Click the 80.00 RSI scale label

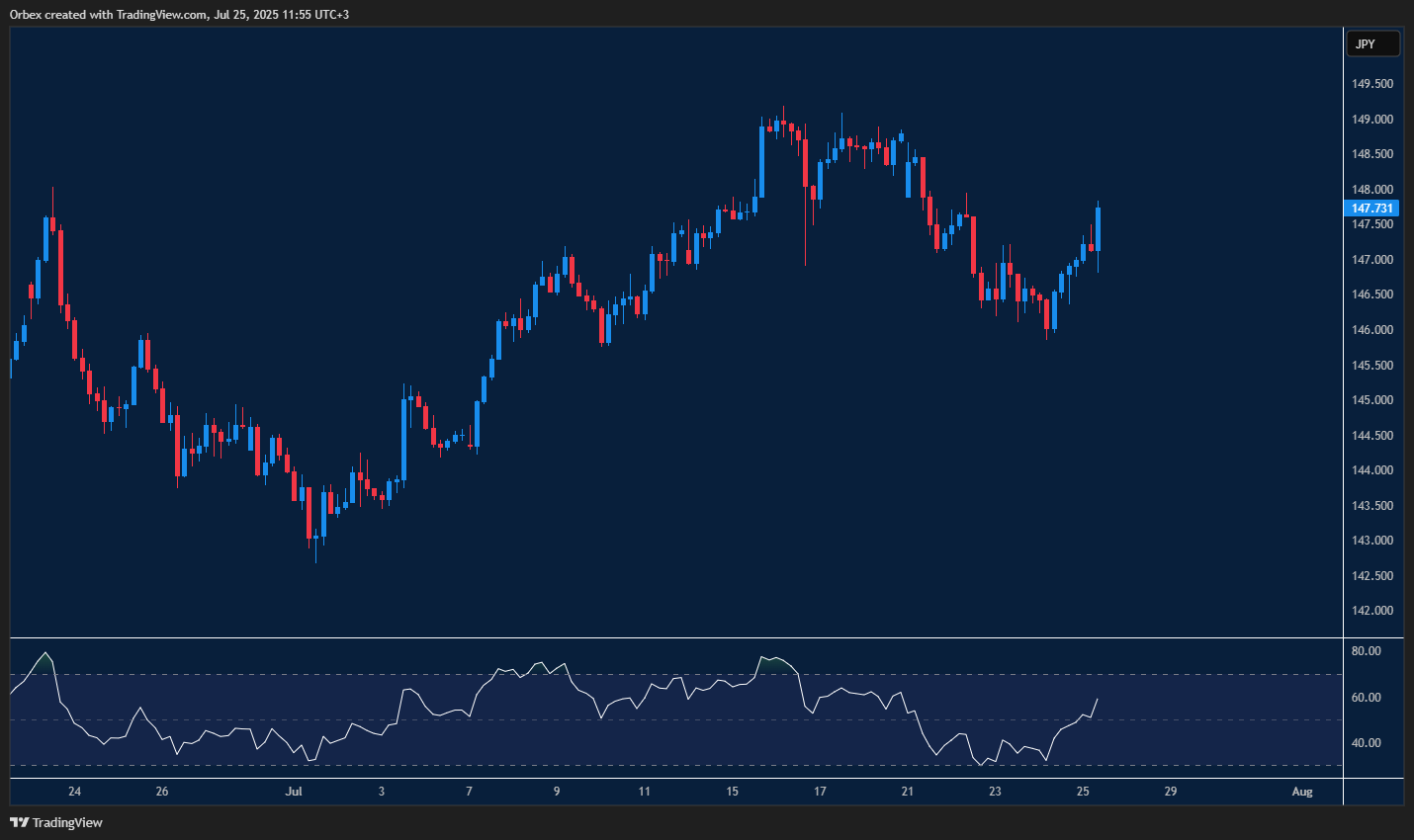point(1366,651)
